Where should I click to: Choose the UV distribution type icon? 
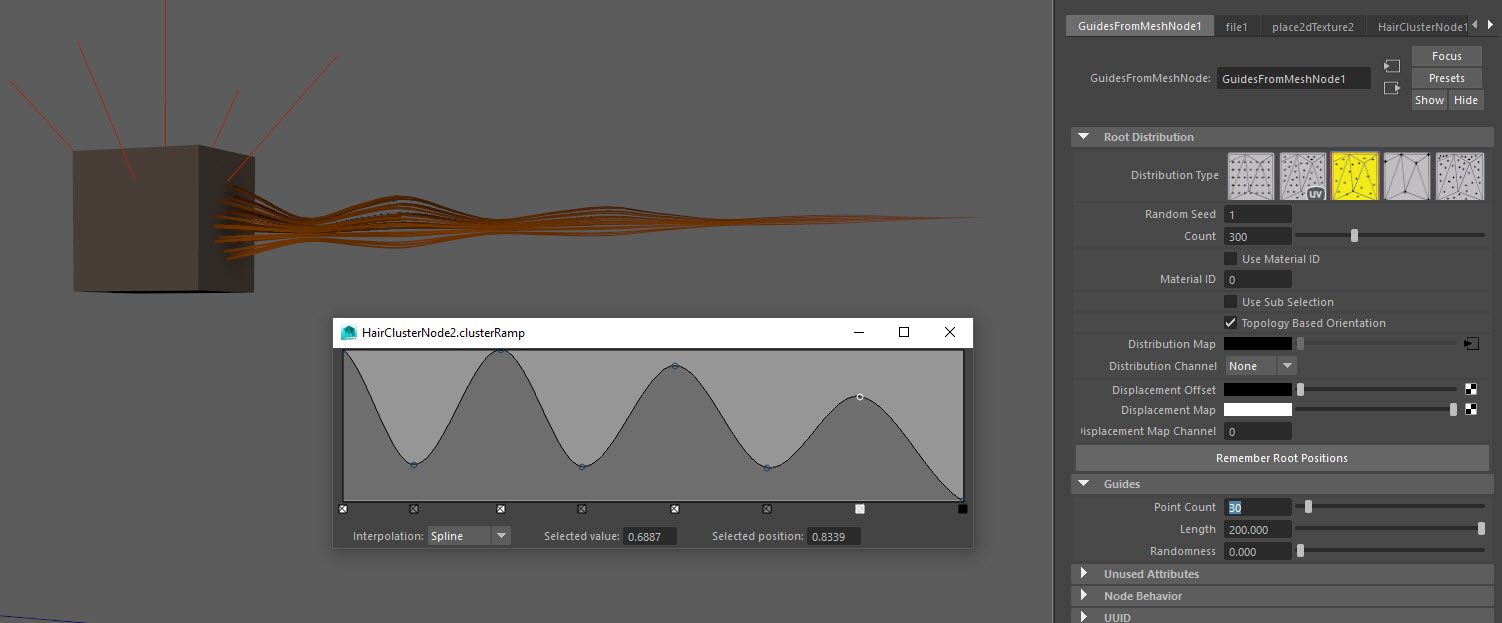1303,176
